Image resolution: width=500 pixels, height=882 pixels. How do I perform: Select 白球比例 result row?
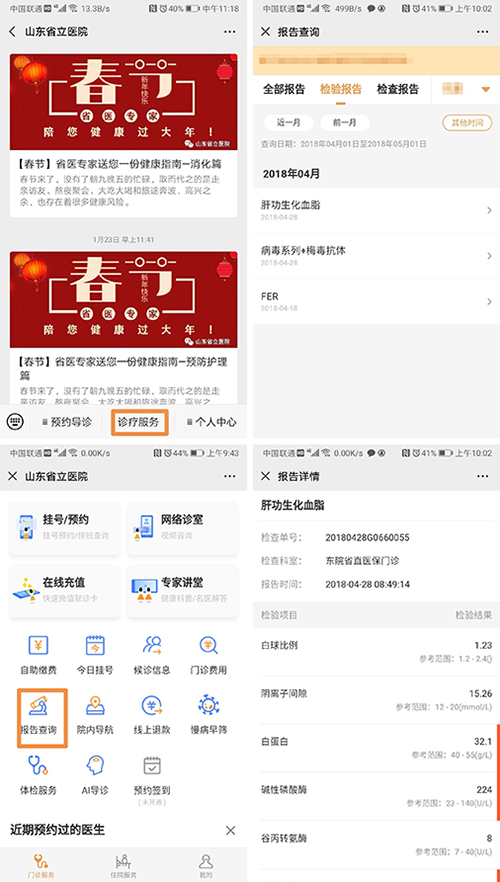(376, 651)
